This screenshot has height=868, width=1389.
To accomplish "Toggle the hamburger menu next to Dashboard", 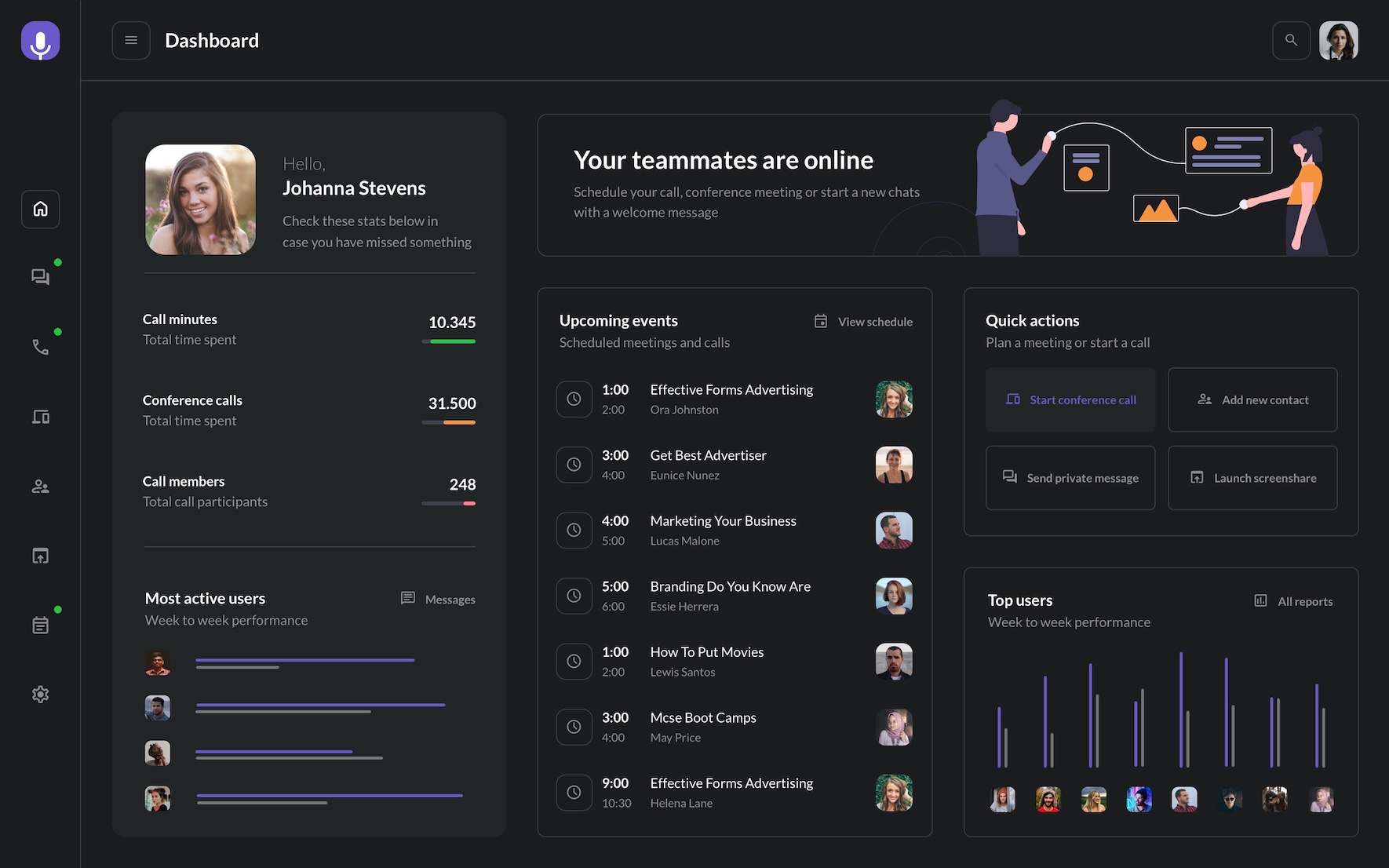I will coord(131,40).
